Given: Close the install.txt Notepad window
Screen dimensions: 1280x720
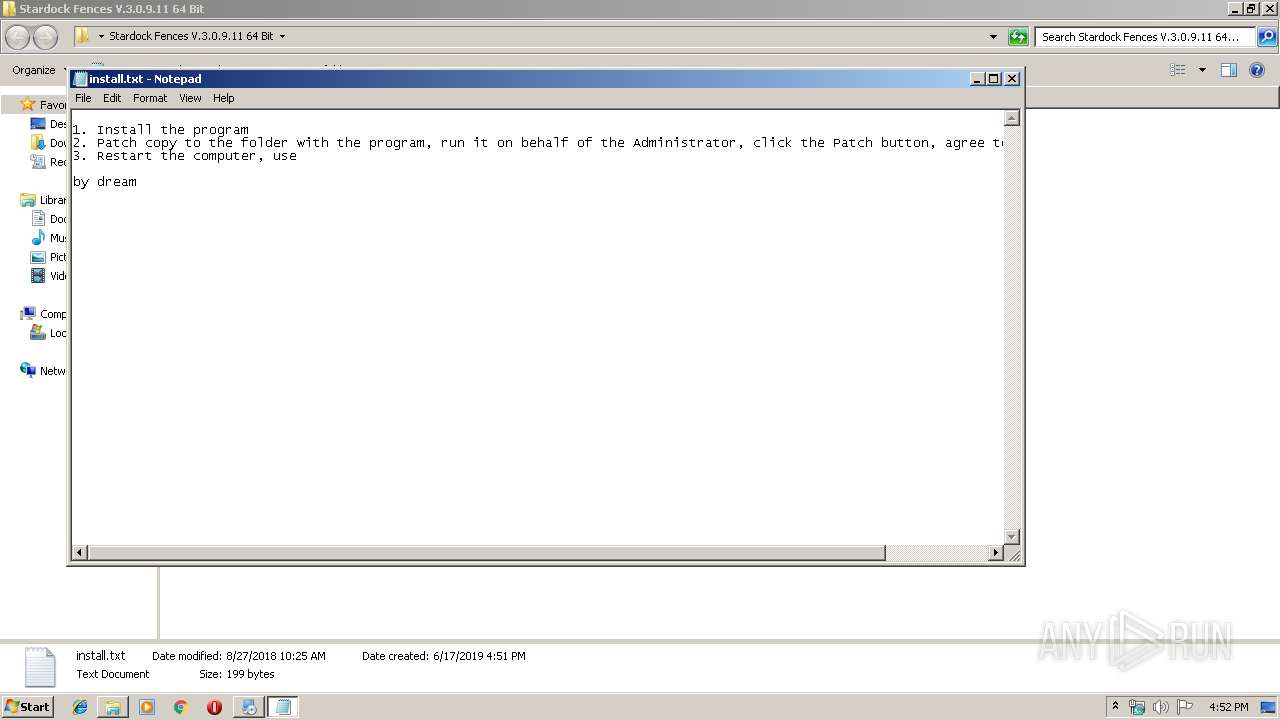Looking at the screenshot, I should (x=1012, y=79).
